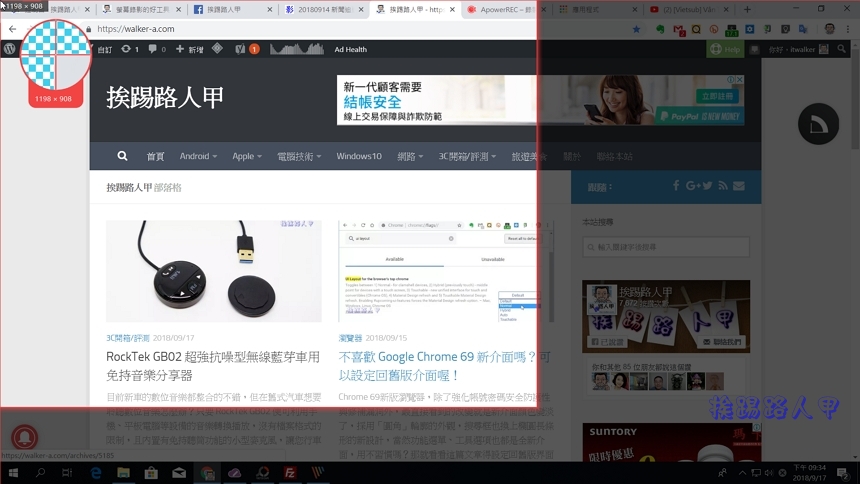Go to 首頁 home in navigation
This screenshot has width=860, height=484.
click(155, 156)
